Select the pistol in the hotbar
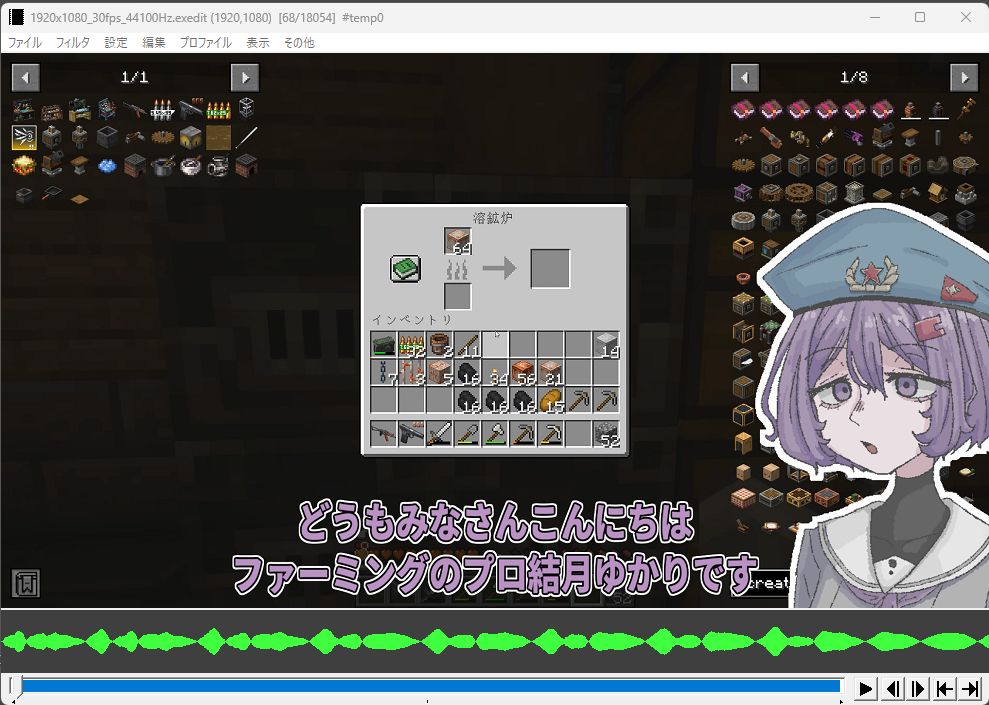 (411, 434)
